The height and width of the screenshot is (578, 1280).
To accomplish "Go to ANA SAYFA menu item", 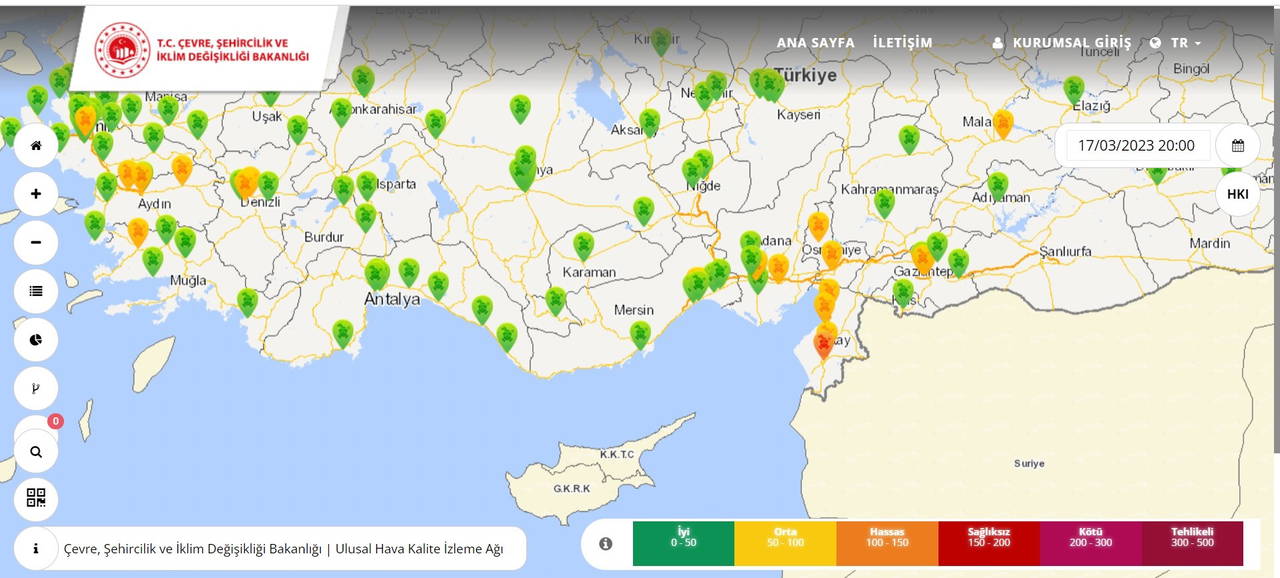I will [x=815, y=43].
